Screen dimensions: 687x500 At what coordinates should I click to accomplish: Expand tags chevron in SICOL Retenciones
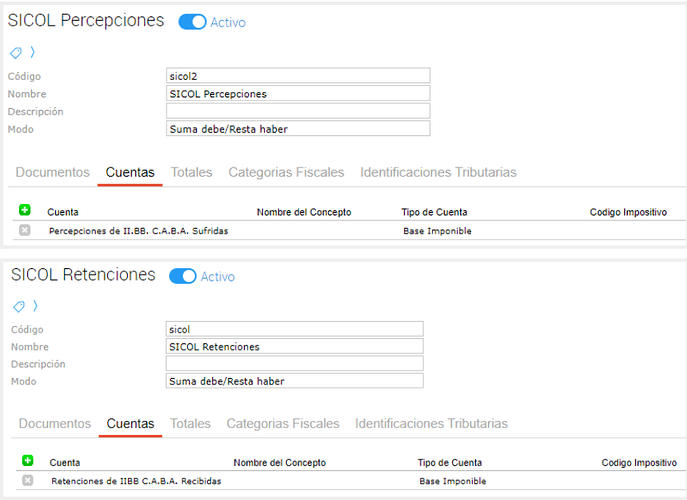click(x=33, y=306)
